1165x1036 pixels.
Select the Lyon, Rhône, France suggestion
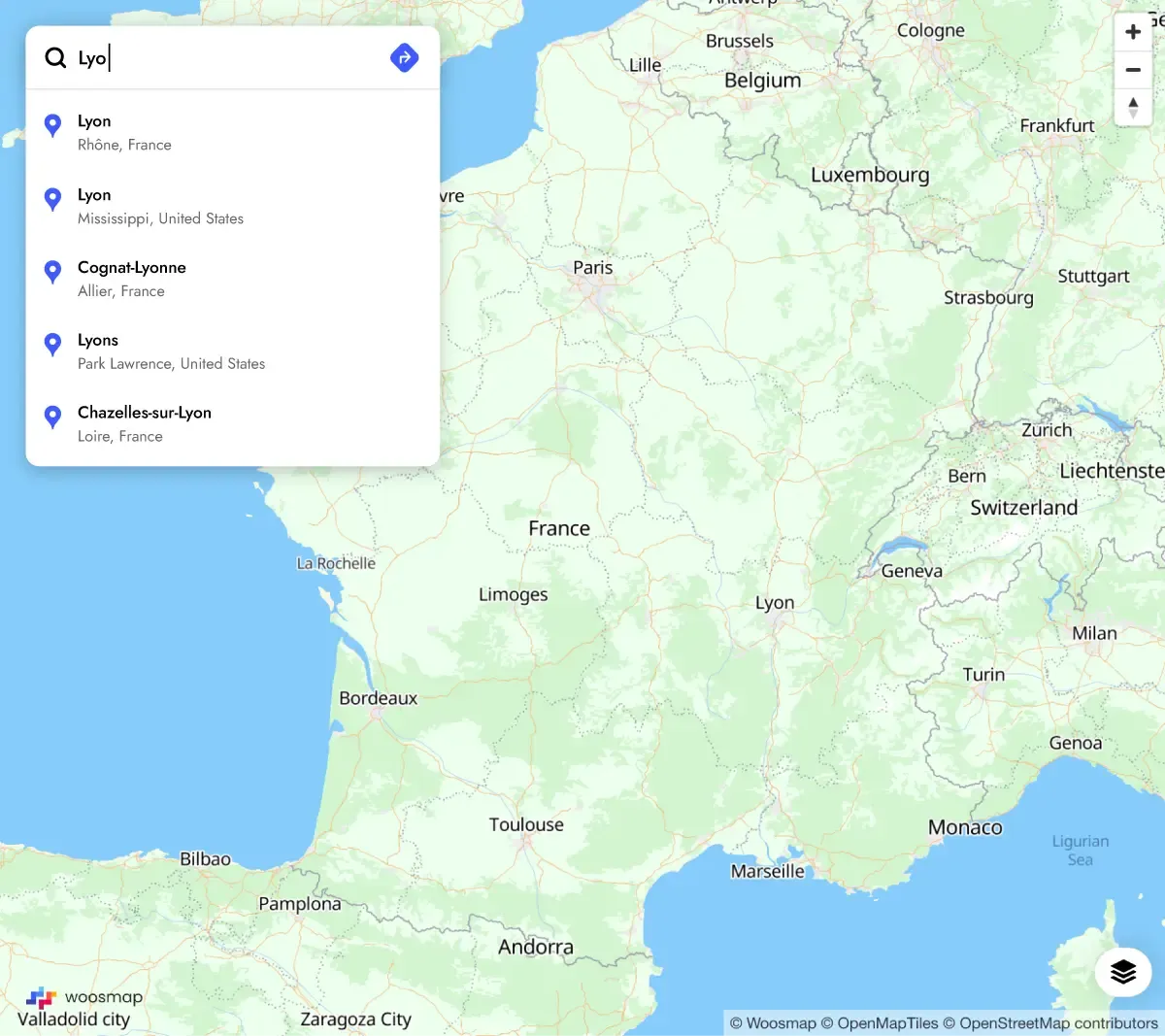tap(233, 133)
